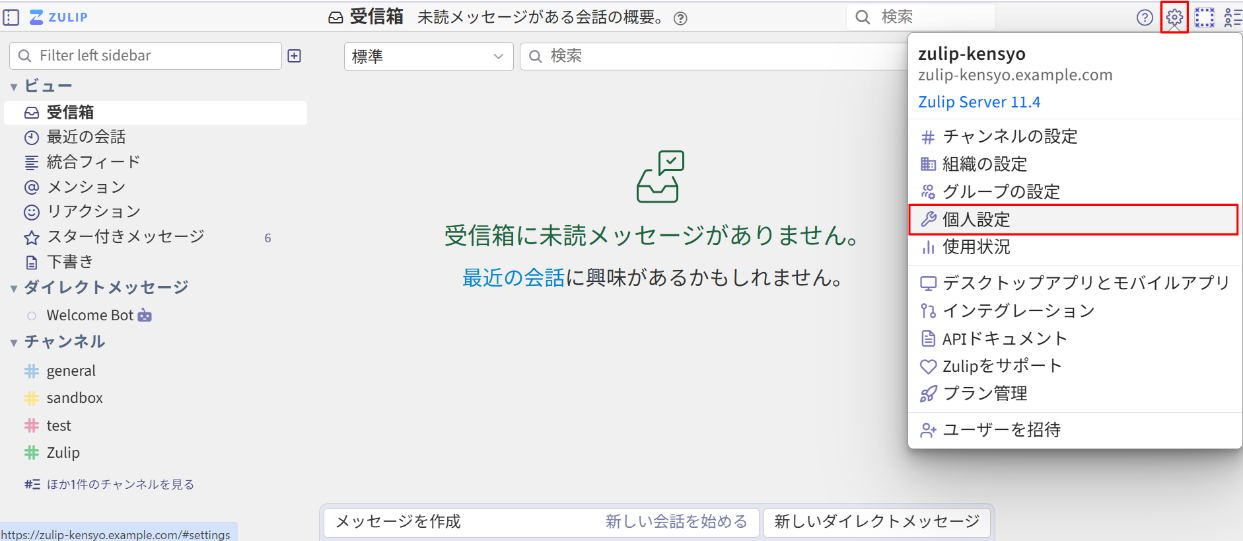Select Zulipをサポート menu item
Image resolution: width=1243 pixels, height=541 pixels.
click(1075, 366)
